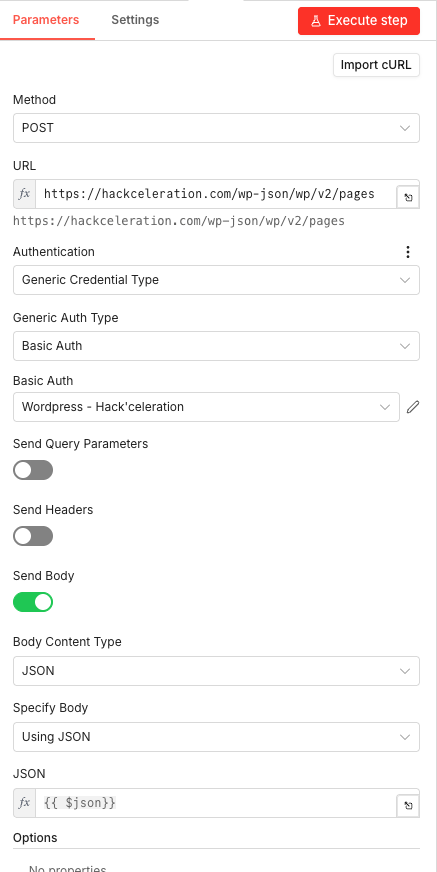Screen dimensions: 437x872
Task: Open the Method dropdown showing POST
Action: 216,128
